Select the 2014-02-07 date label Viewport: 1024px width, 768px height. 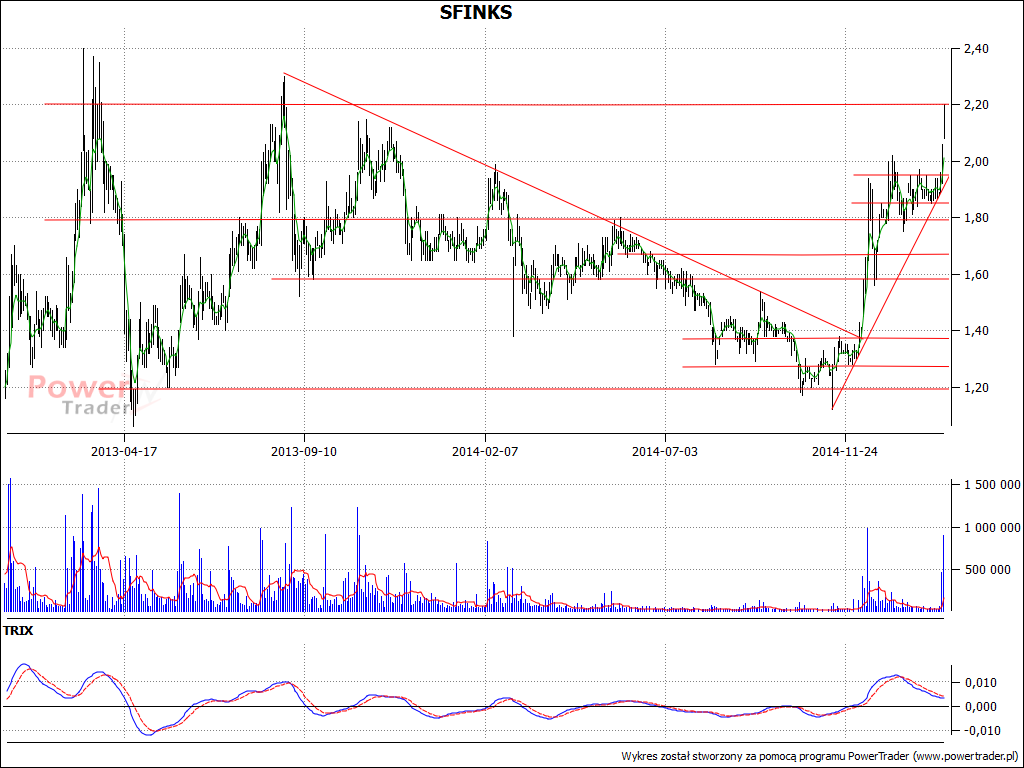(485, 451)
